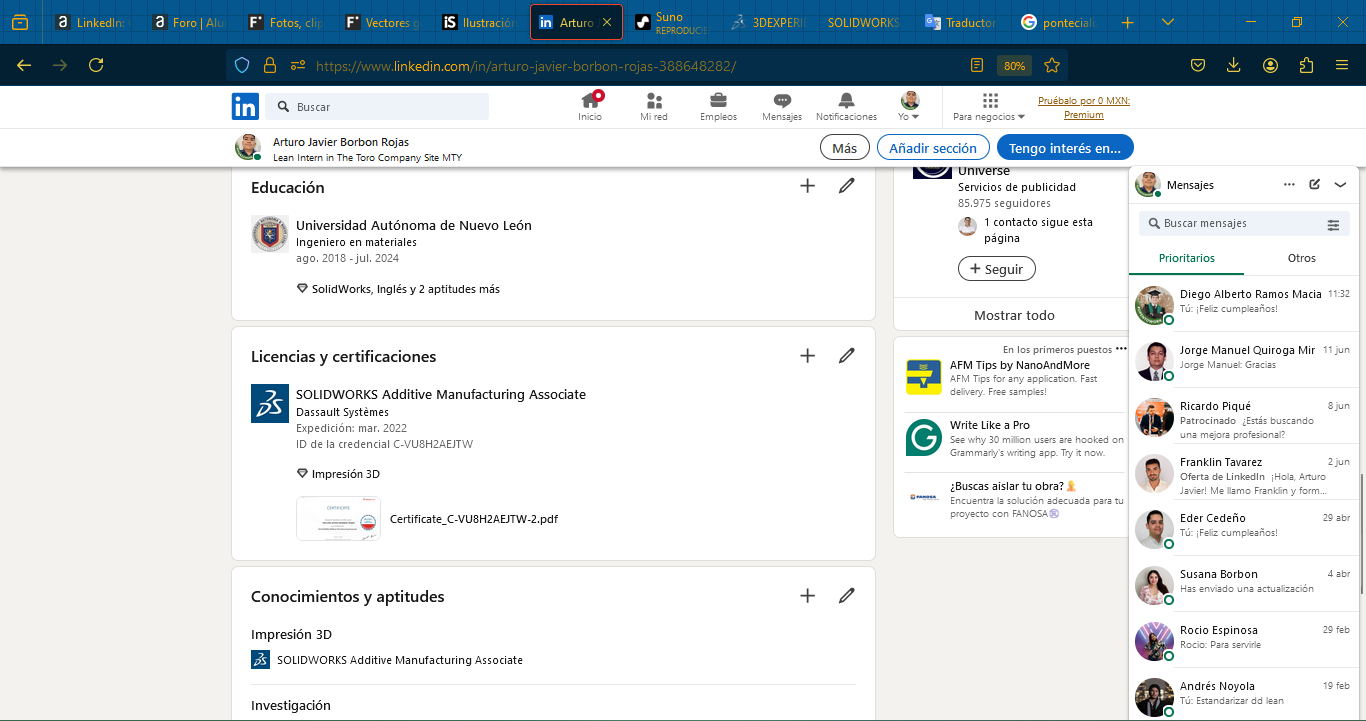Screen dimensions: 1366x721
Task: Open the Yo profile menu
Action: pos(909,107)
